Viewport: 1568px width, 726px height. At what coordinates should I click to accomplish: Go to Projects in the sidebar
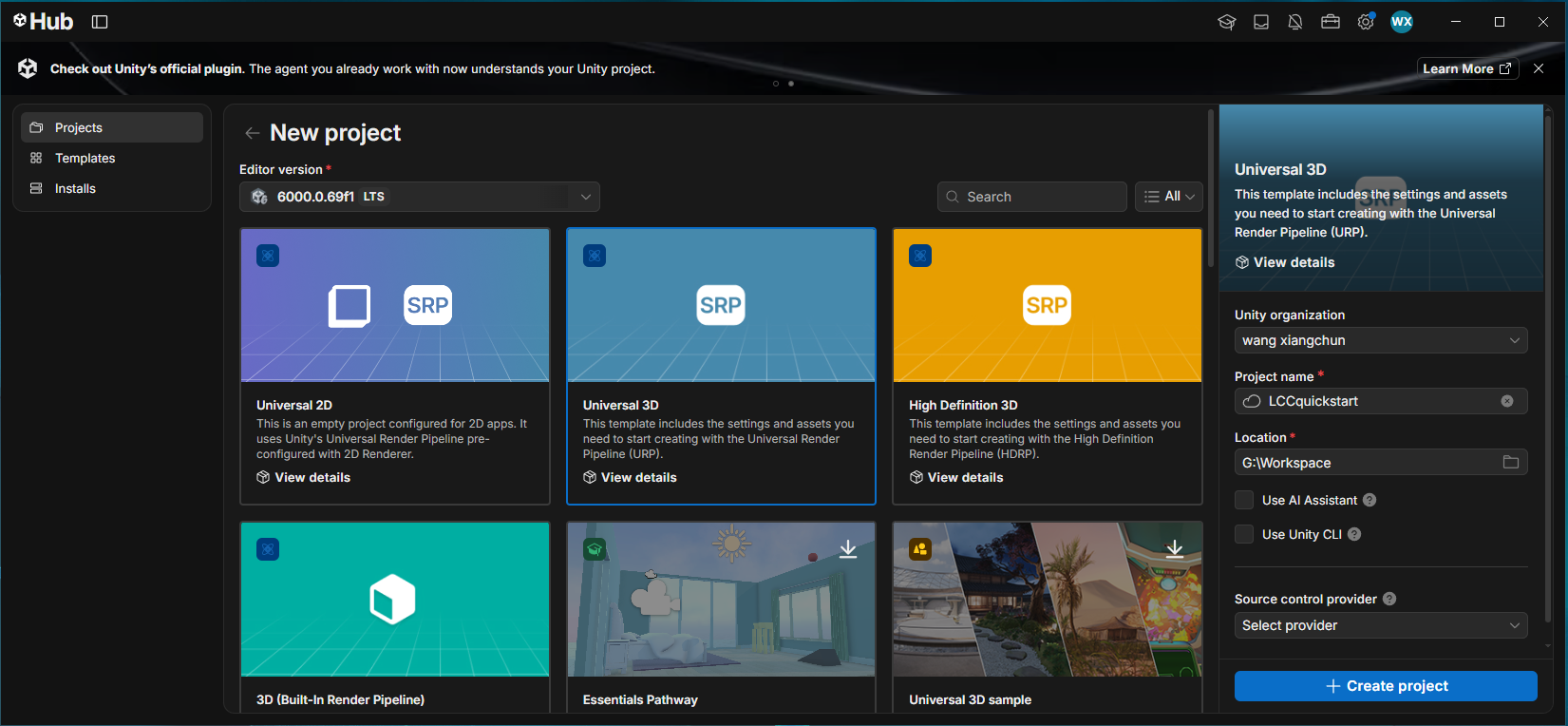tap(112, 127)
